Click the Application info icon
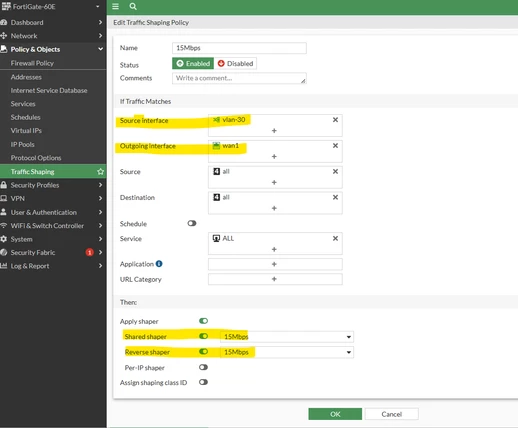The image size is (518, 428). (x=159, y=264)
